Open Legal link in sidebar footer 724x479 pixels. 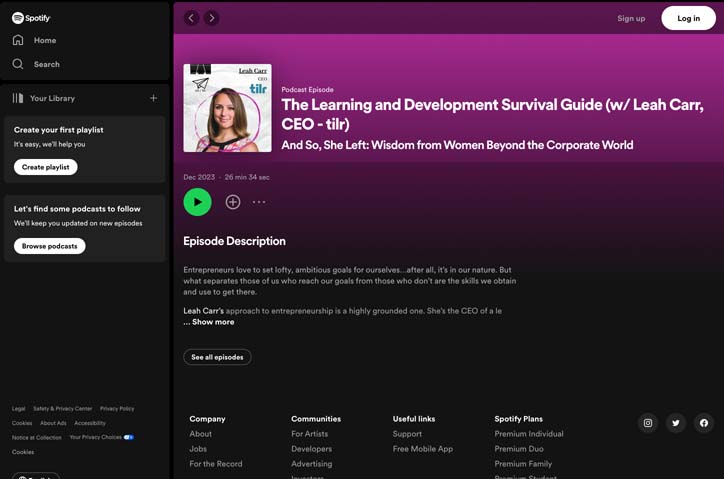click(x=18, y=409)
